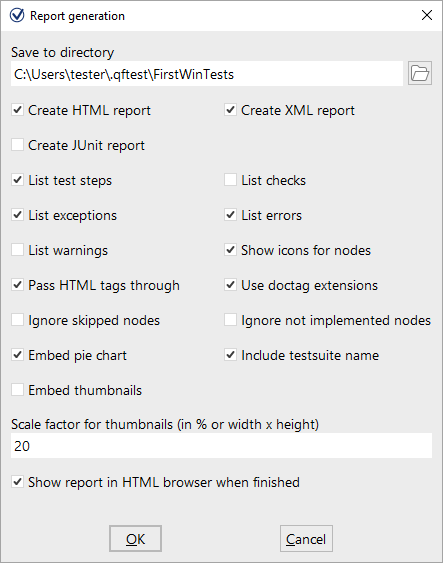Click the Save to directory field
The image size is (443, 563).
(207, 74)
